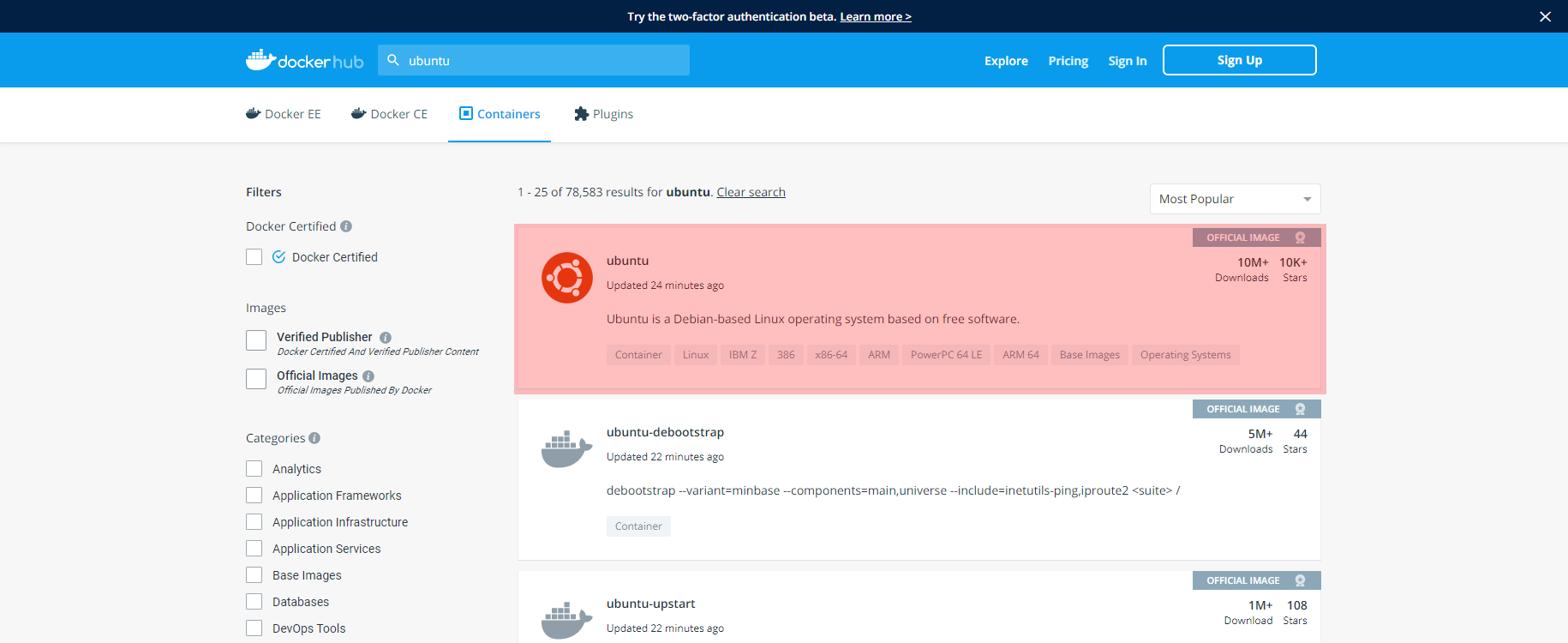1568x643 pixels.
Task: Select the Application Infrastructure checkbox
Action: pos(254,522)
